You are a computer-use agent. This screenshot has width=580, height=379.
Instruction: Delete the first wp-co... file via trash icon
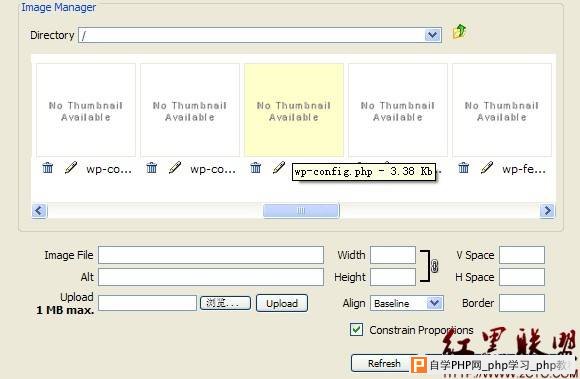tap(47, 168)
